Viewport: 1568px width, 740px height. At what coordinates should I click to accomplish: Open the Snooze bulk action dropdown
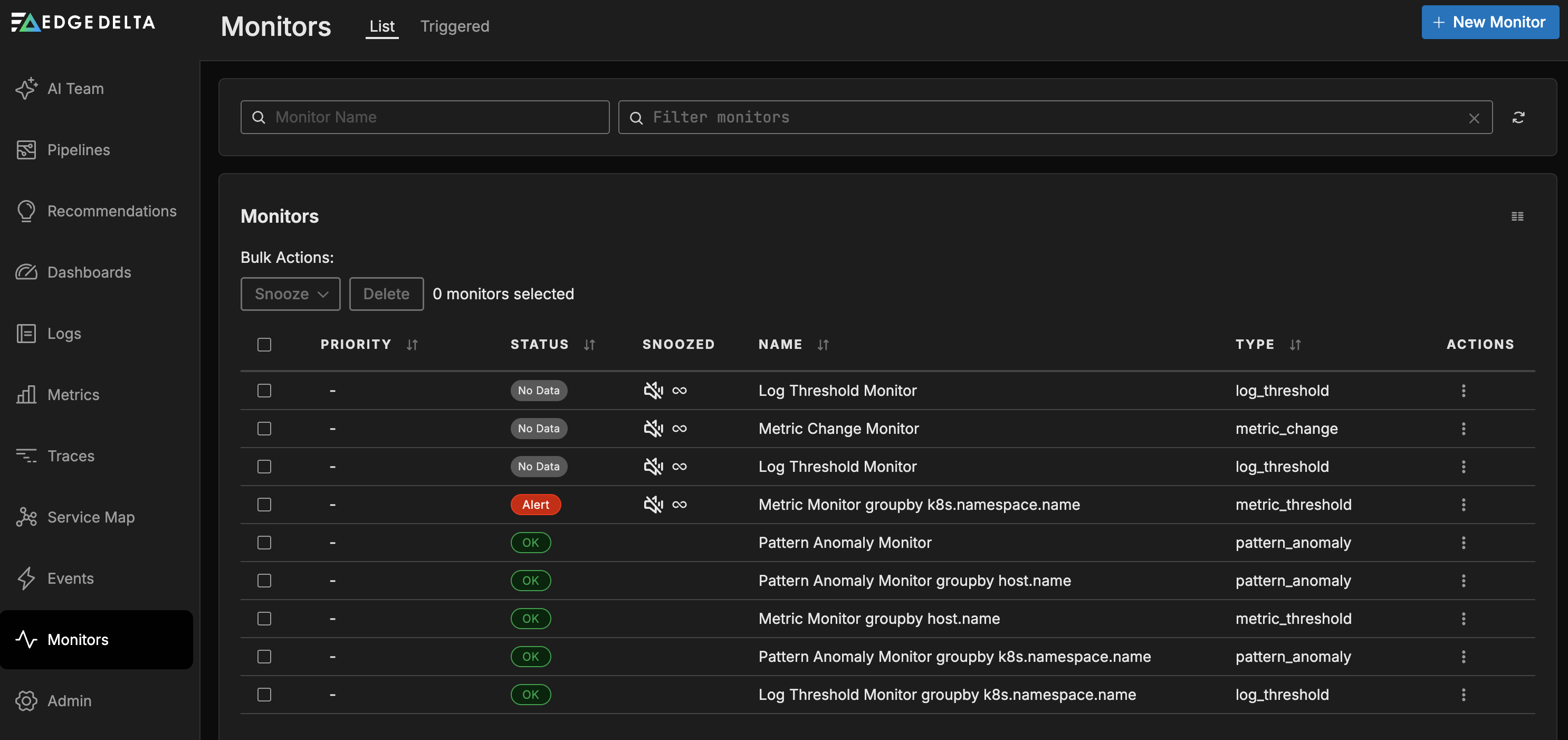[x=290, y=293]
